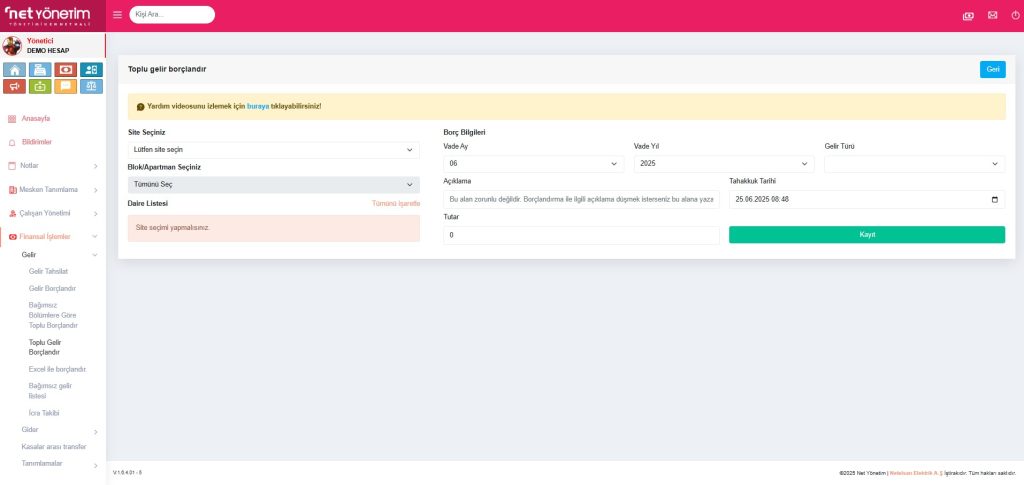1024x485 pixels.
Task: Click the red megaphone shortcut icon
Action: pos(14,86)
